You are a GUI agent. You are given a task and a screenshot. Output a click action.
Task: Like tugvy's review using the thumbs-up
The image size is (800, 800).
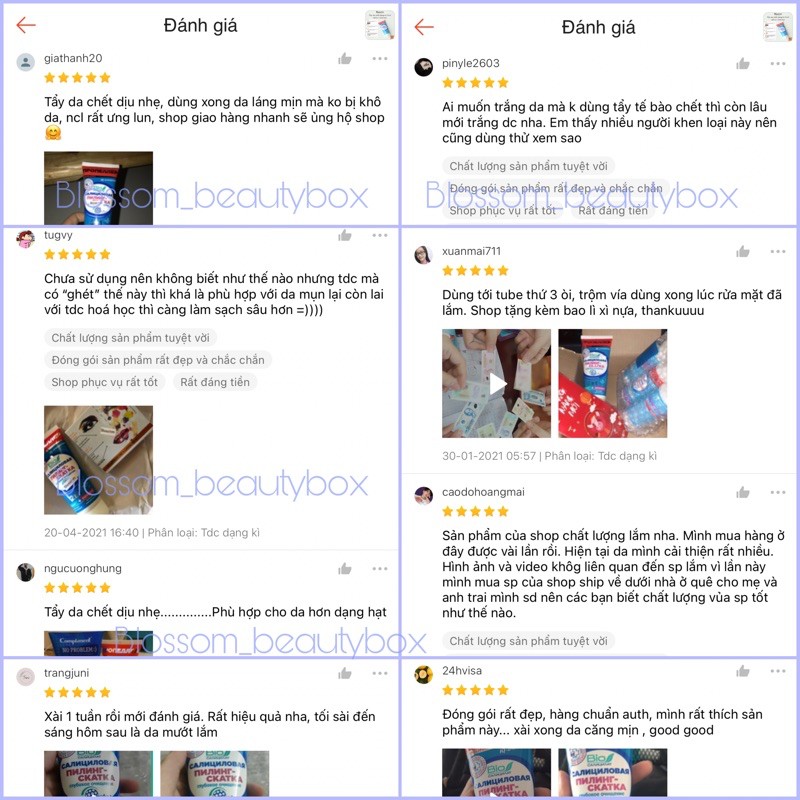tap(345, 235)
